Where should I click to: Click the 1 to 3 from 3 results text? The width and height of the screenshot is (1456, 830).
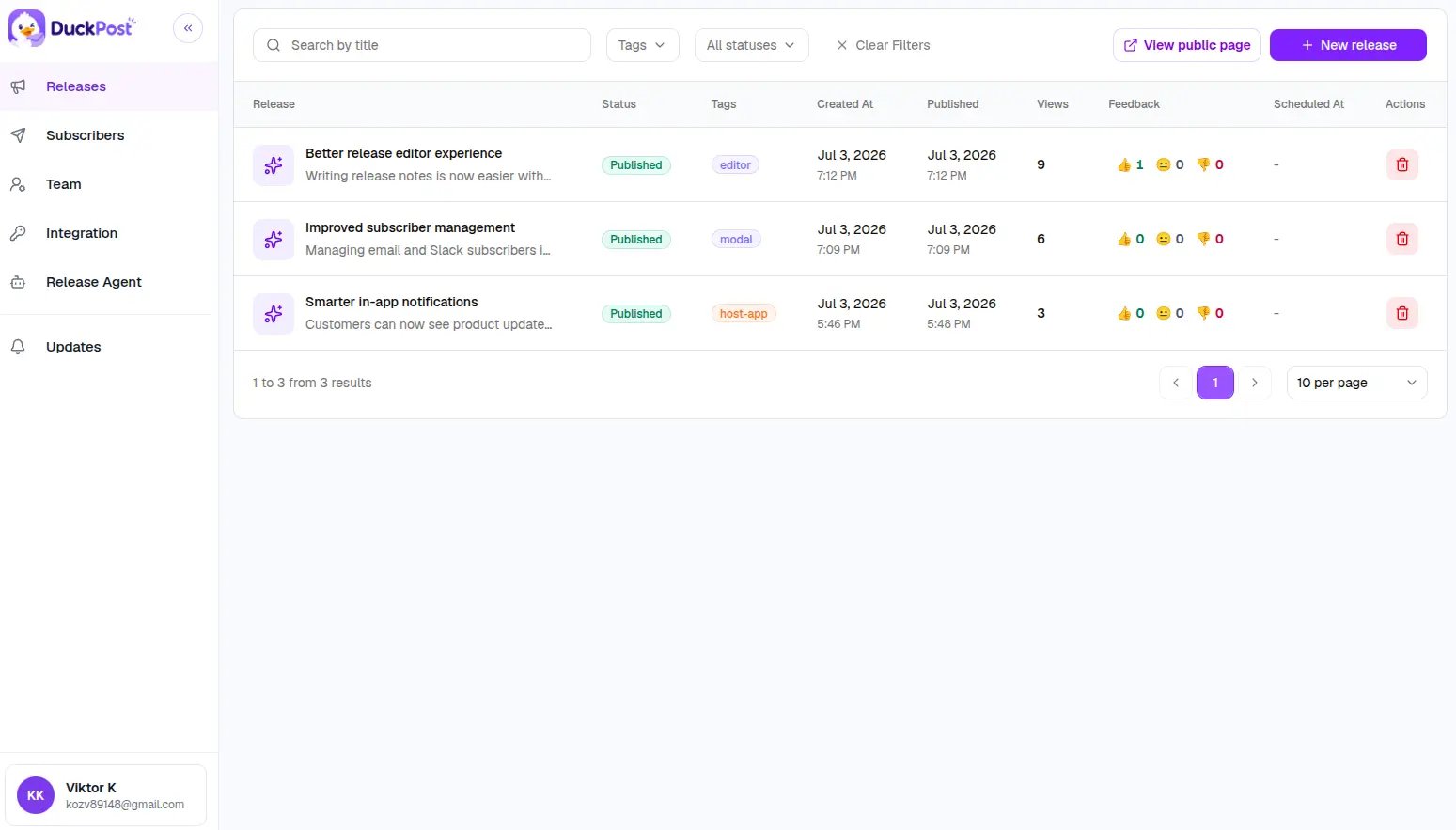coord(312,383)
